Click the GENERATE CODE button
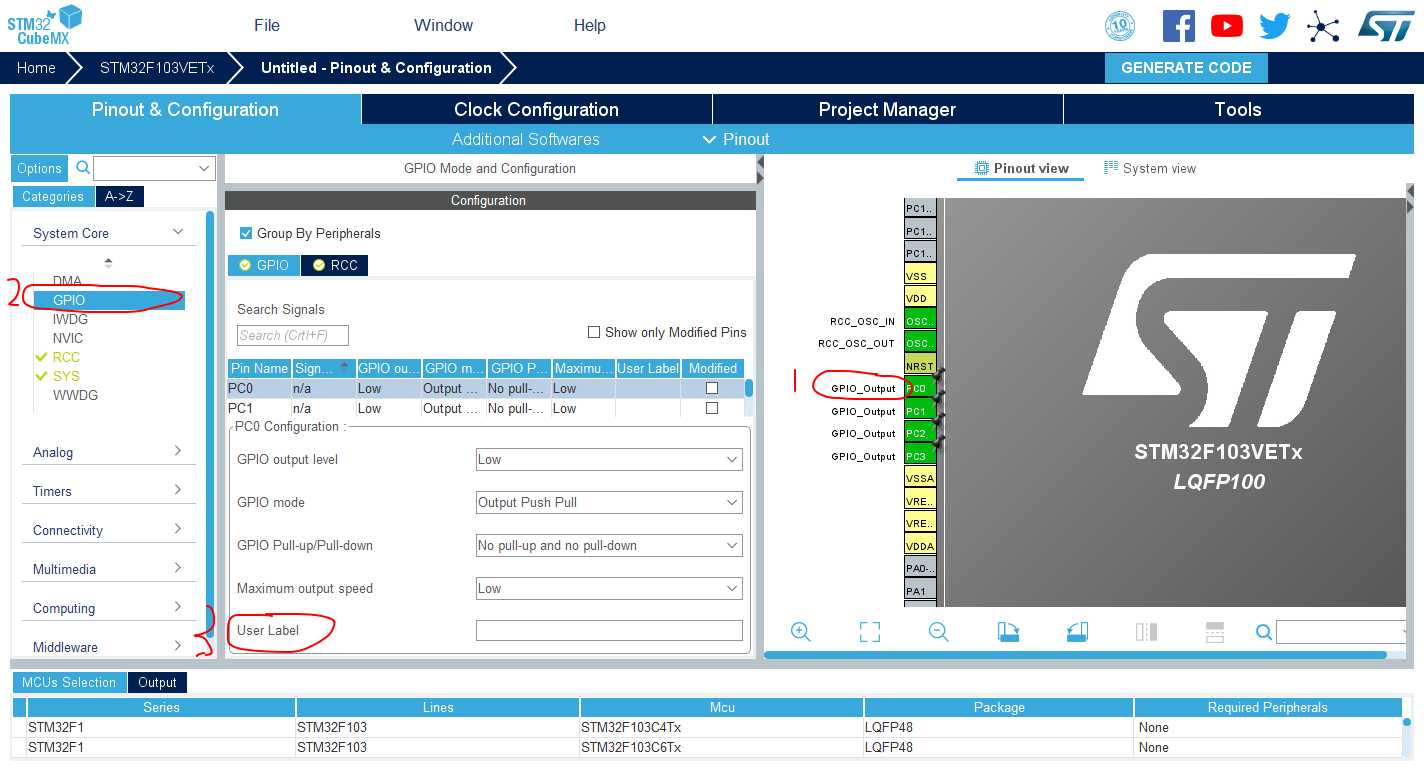 (x=1186, y=68)
